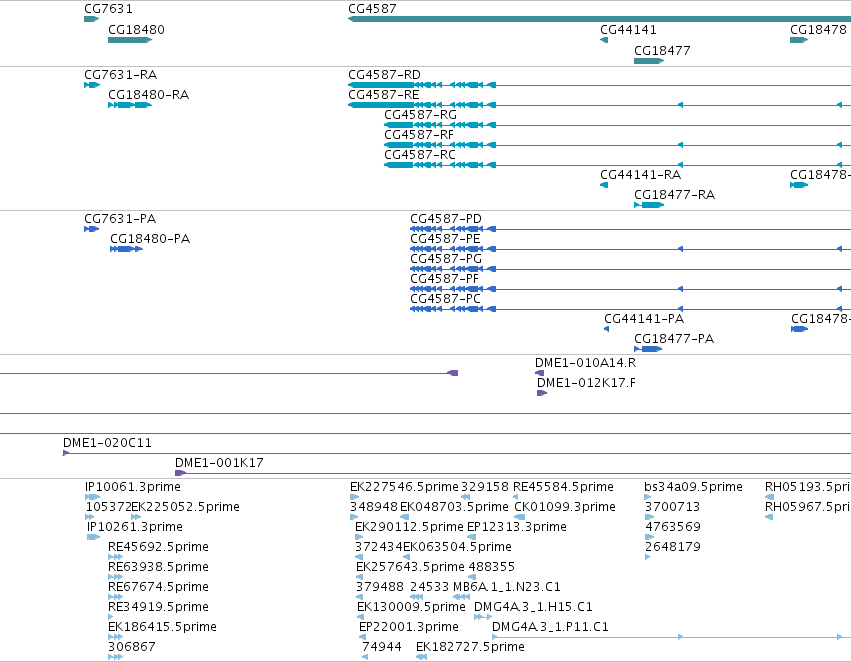This screenshot has width=851, height=662.
Task: Click feature DMG4A.3_1.P11.C1
Action: point(550,627)
